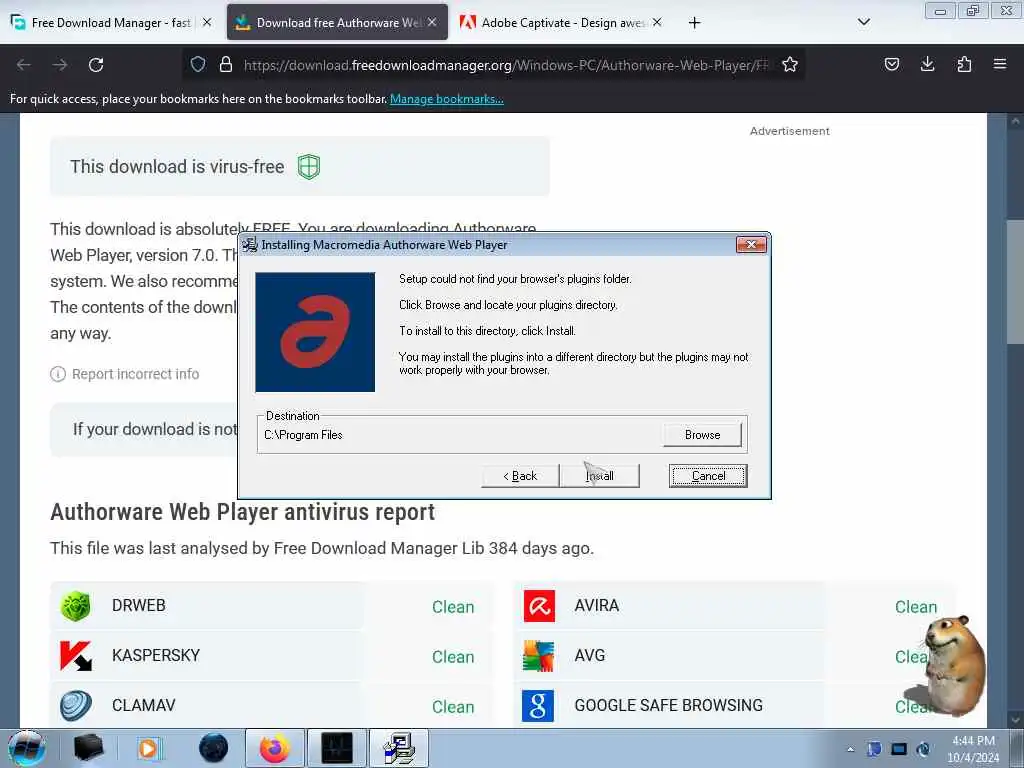Screen dimensions: 1024x768
Task: Click the ClamAV antivirus logo
Action: pyautogui.click(x=76, y=705)
